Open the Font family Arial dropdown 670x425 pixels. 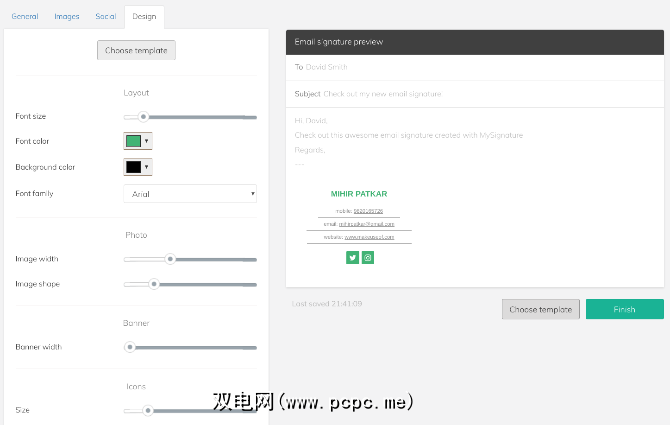pyautogui.click(x=190, y=193)
